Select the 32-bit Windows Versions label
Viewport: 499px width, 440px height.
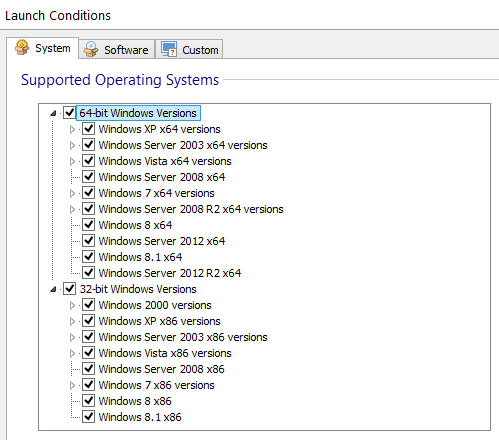(x=138, y=289)
